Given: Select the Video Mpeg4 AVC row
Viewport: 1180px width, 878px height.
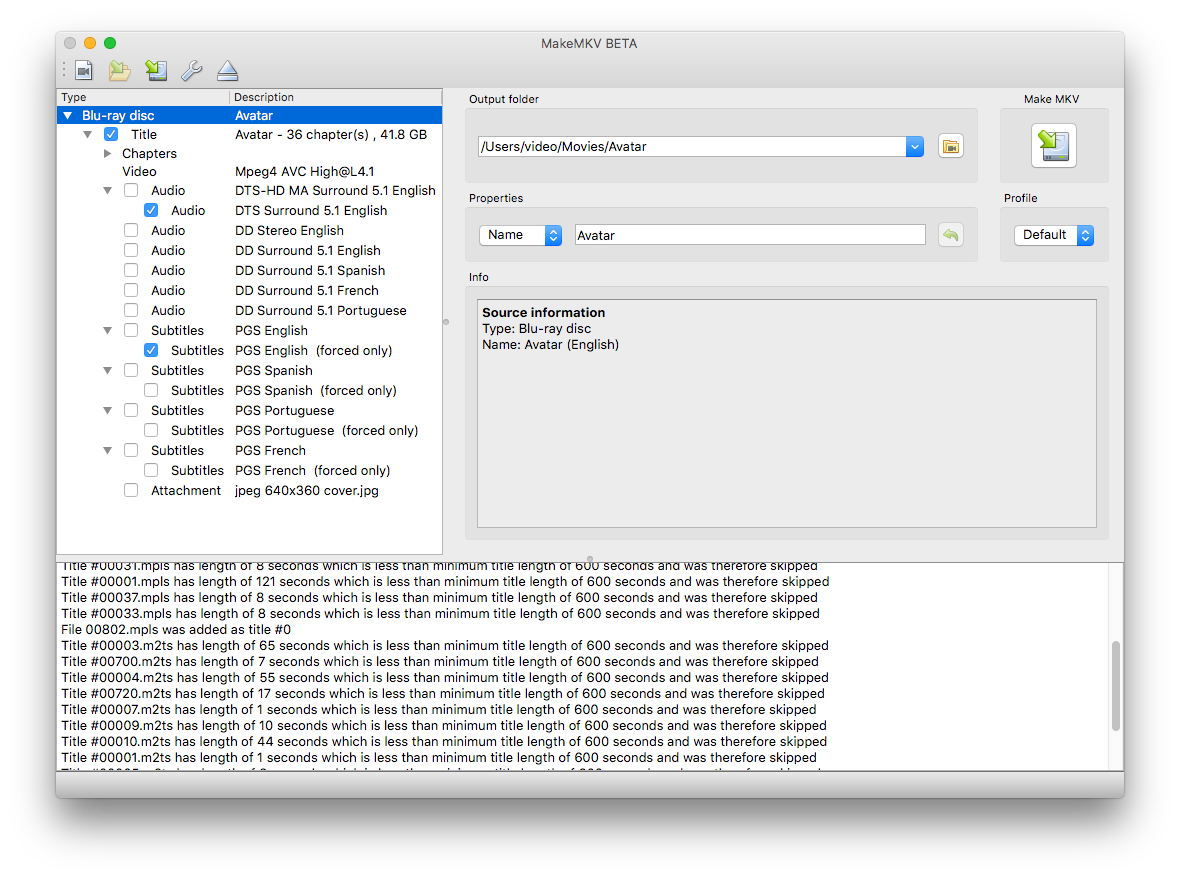Looking at the screenshot, I should [249, 172].
